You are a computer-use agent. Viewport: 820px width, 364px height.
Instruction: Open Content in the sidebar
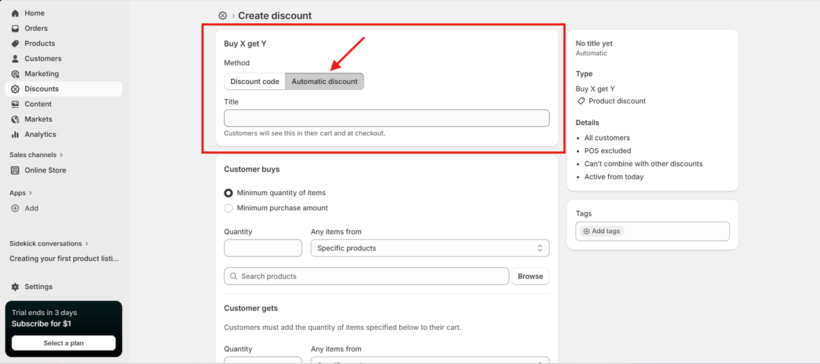tap(64, 104)
